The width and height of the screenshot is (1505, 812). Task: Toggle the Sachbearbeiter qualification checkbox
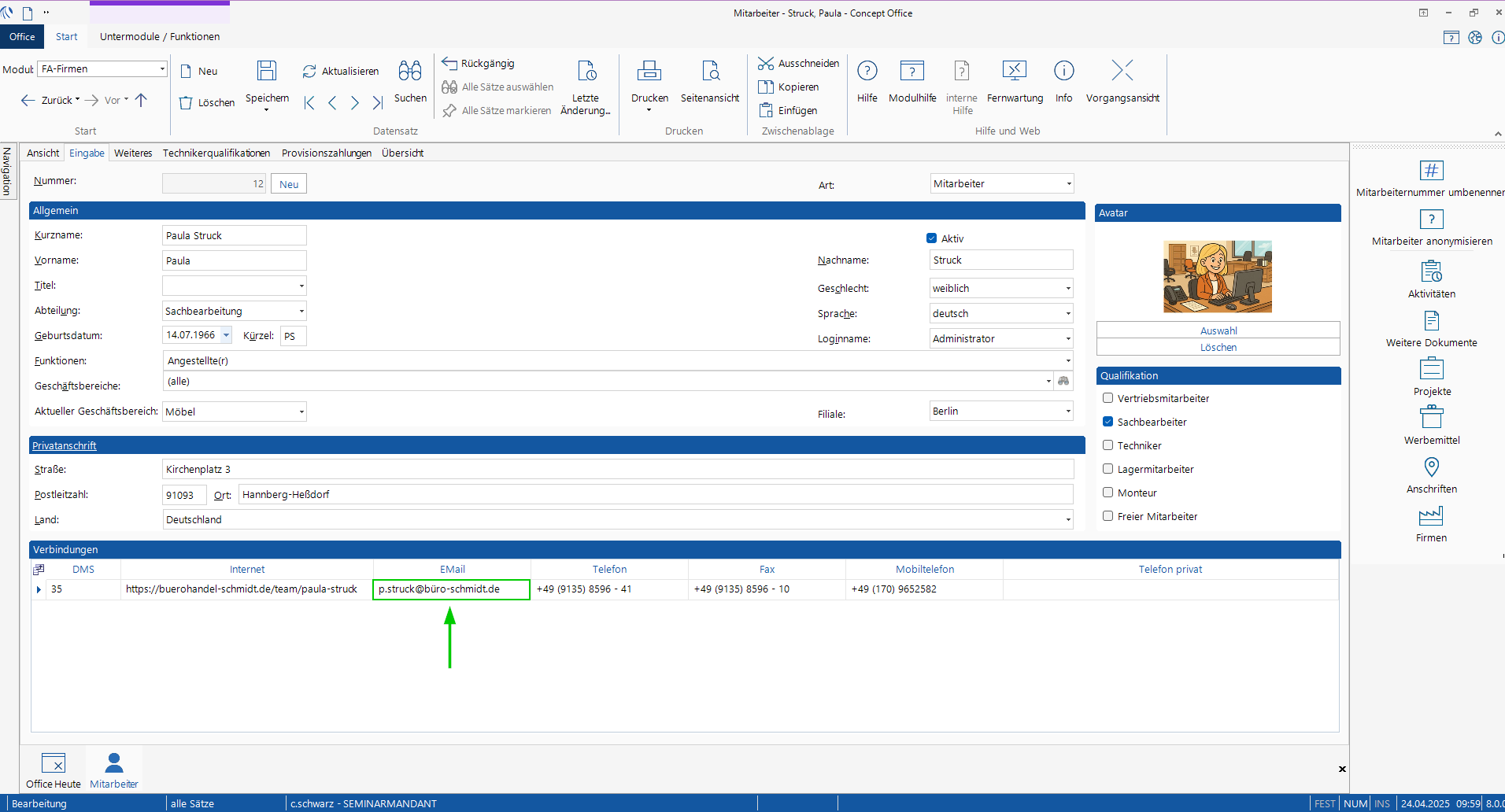1108,422
